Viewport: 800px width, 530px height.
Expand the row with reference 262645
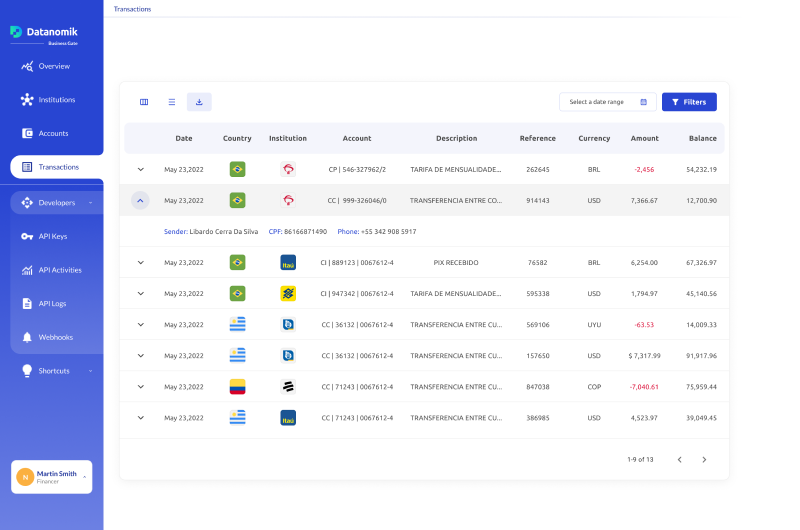tap(140, 169)
